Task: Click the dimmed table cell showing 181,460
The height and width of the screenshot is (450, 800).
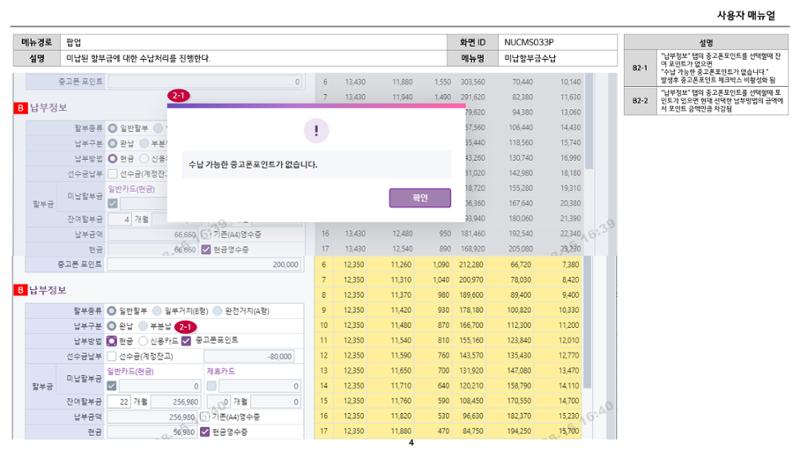Action: pos(472,234)
